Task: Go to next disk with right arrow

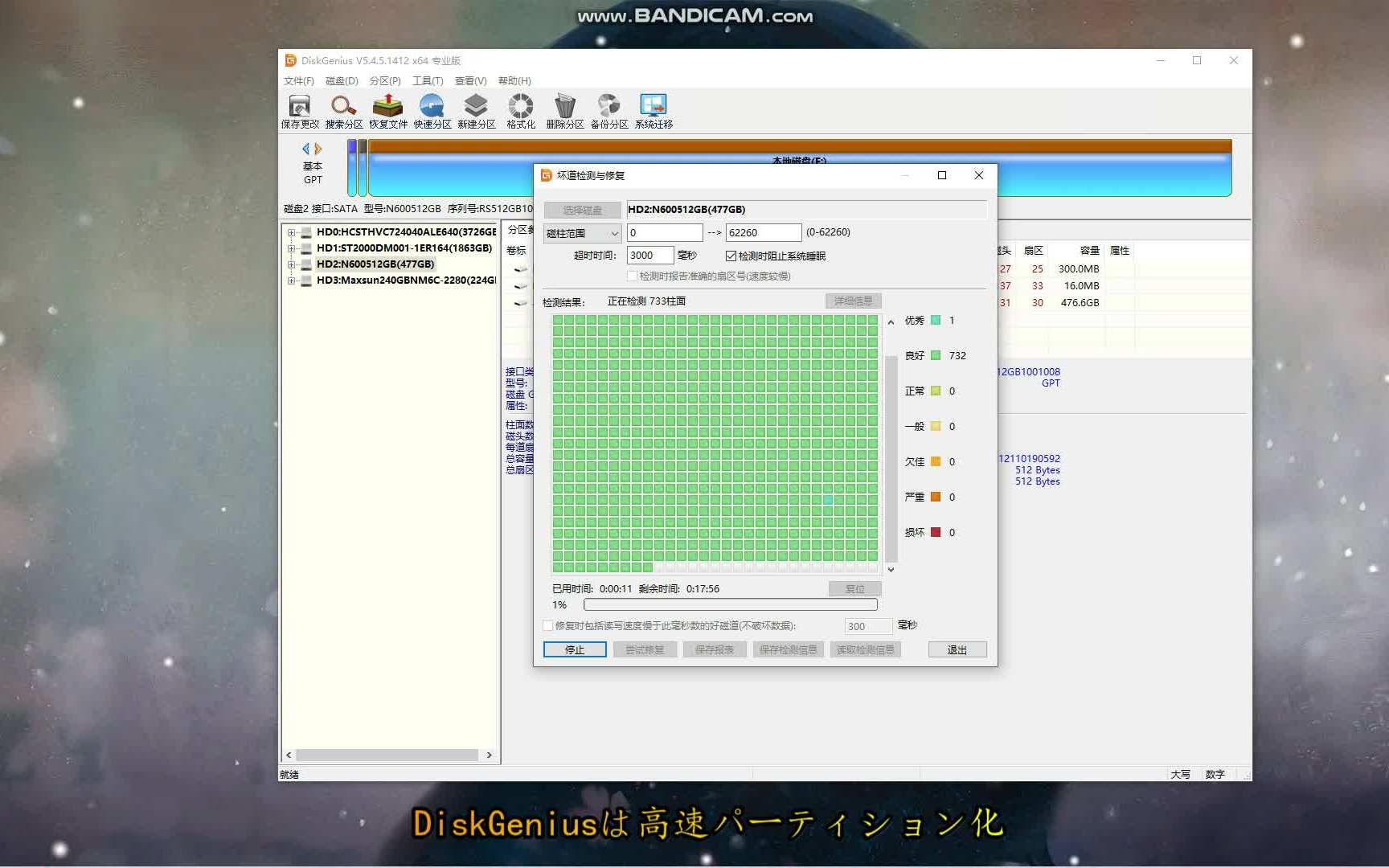Action: coord(318,149)
